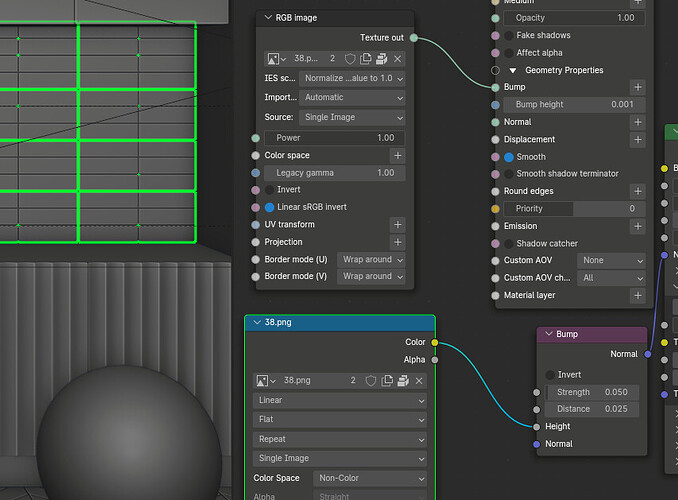Adjust Bump Distance field
The width and height of the screenshot is (678, 500).
(x=592, y=409)
